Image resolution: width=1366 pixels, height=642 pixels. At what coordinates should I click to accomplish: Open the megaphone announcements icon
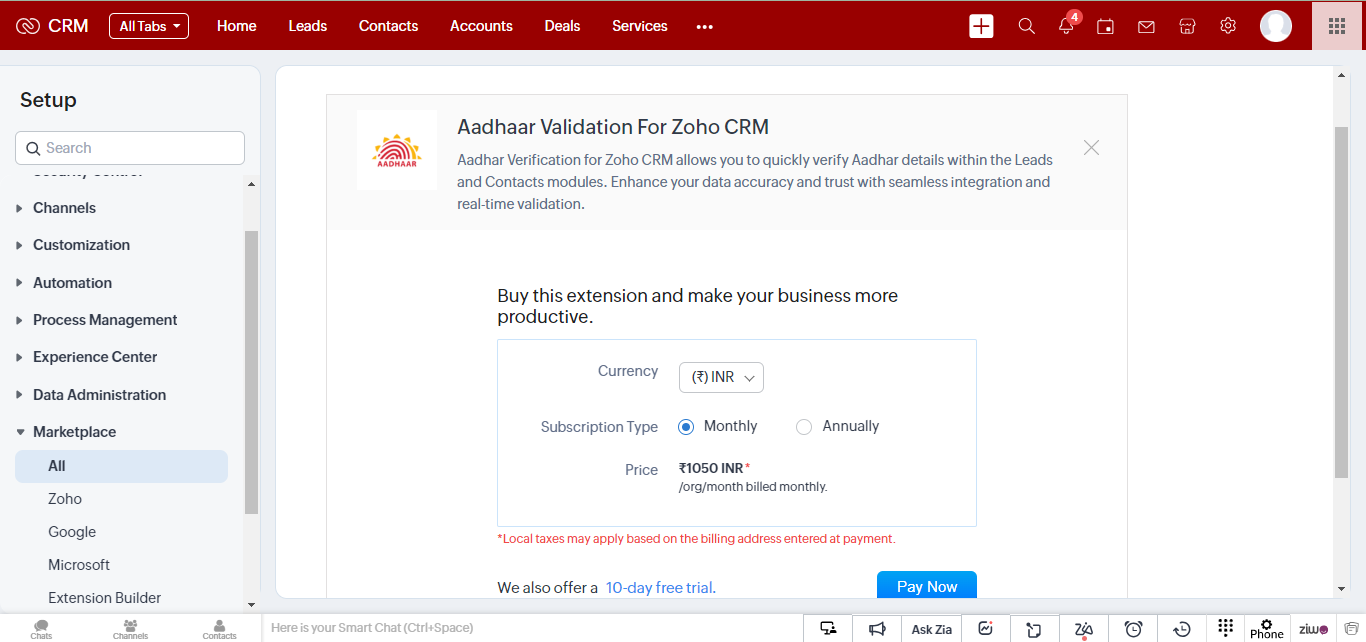tap(877, 629)
